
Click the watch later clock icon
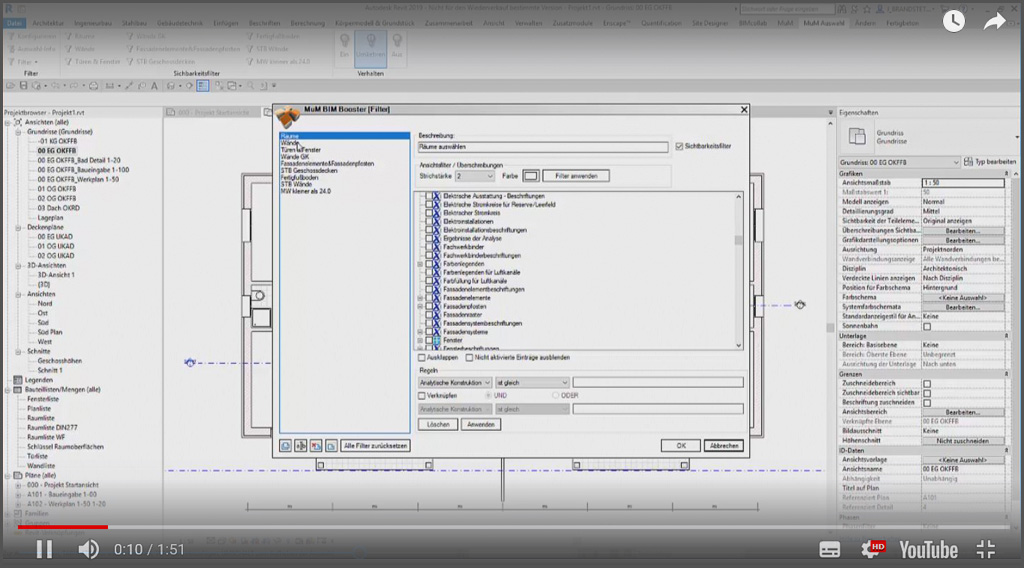coord(953,21)
